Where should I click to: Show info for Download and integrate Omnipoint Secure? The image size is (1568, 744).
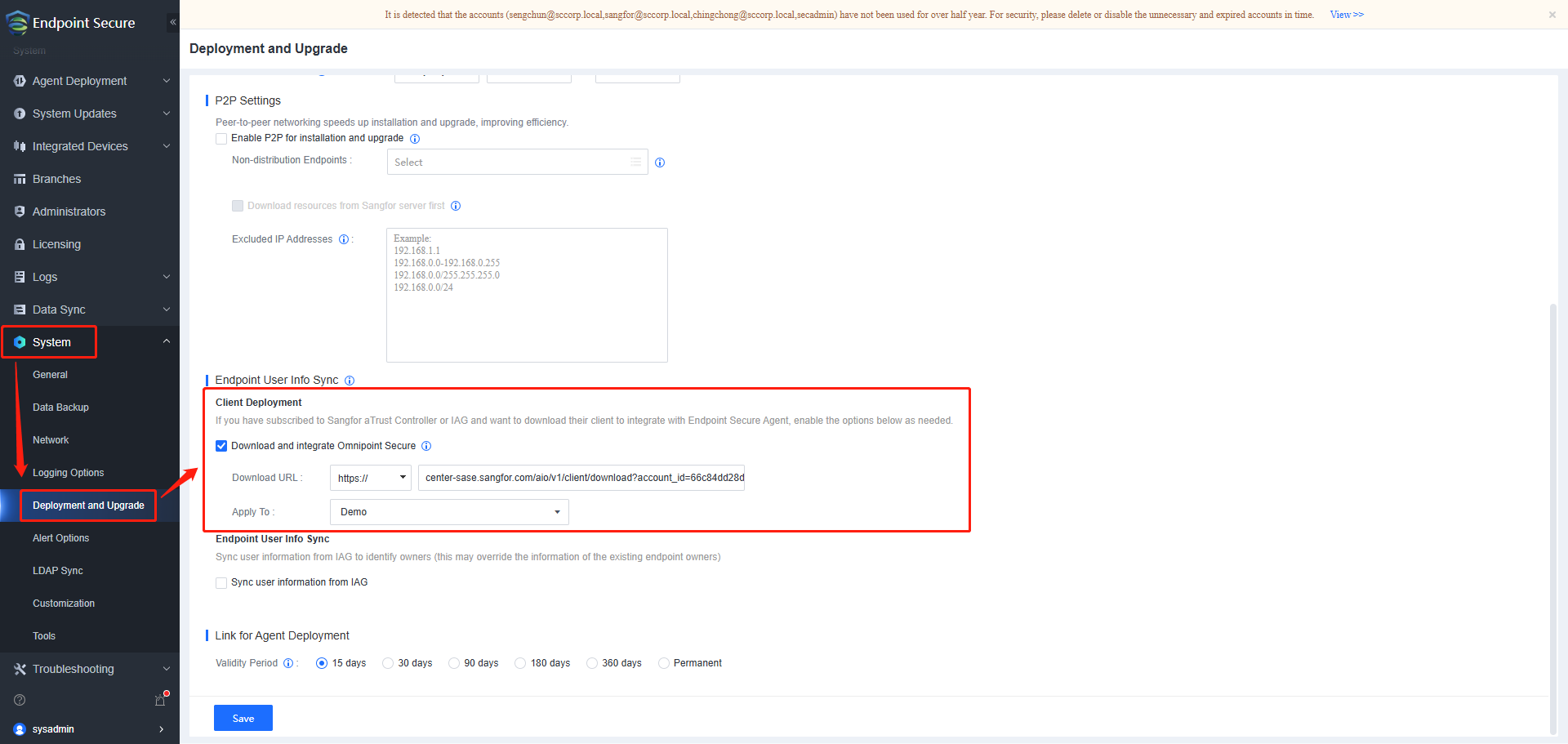pyautogui.click(x=426, y=446)
